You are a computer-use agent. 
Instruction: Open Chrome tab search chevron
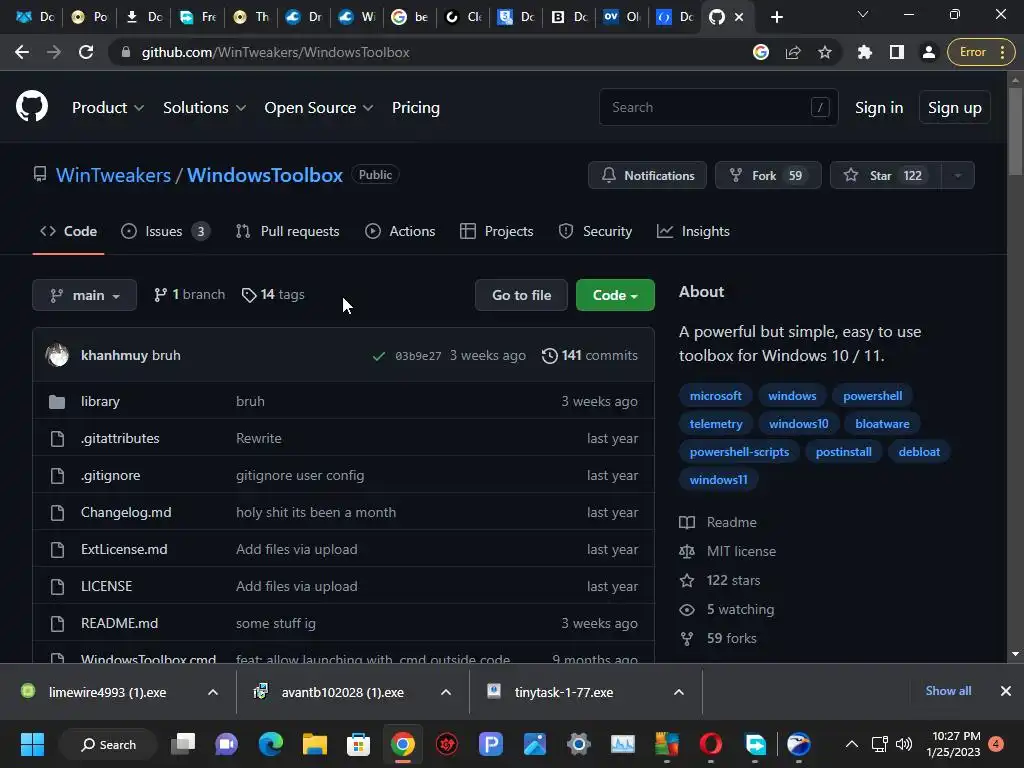(863, 14)
